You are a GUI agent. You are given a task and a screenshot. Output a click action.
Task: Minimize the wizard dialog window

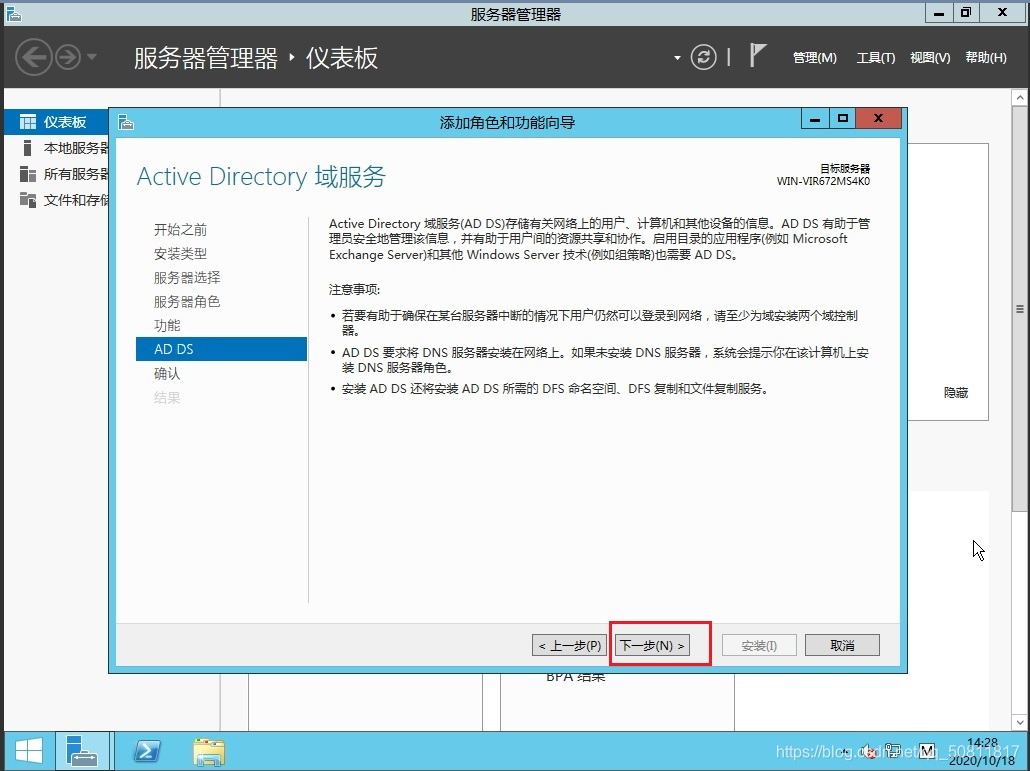point(815,119)
